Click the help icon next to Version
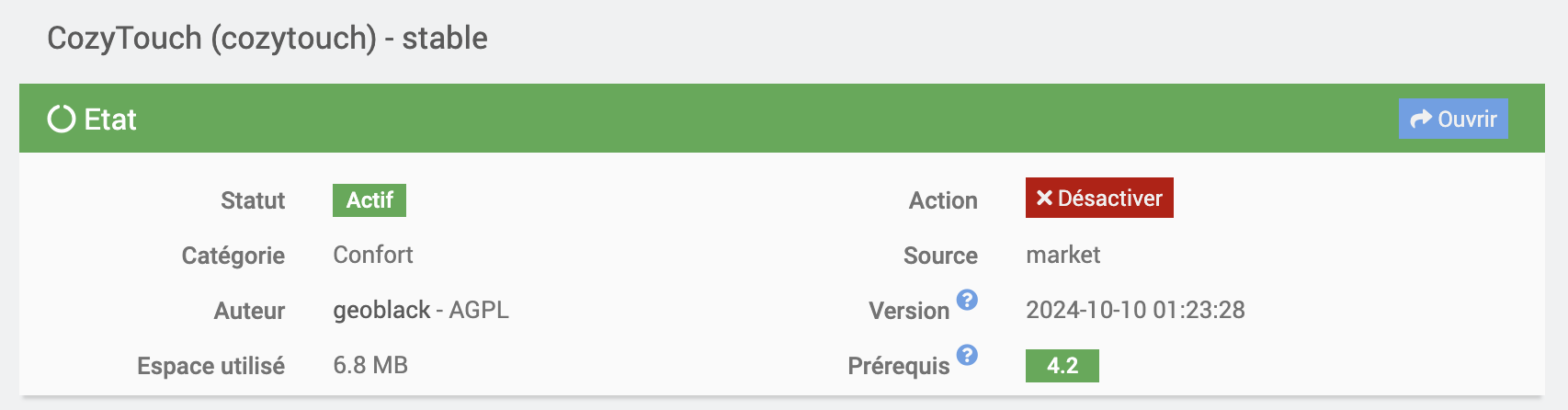Image resolution: width=1568 pixels, height=410 pixels. (x=967, y=300)
